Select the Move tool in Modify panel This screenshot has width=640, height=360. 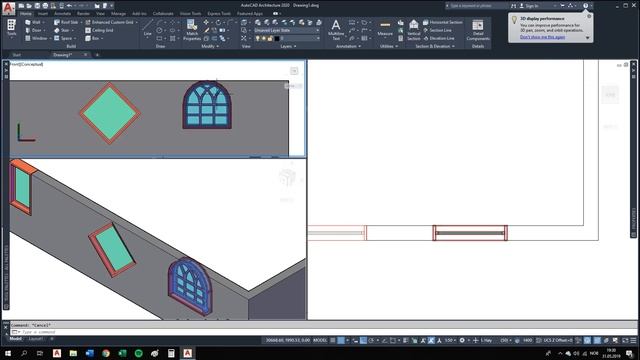pos(207,22)
